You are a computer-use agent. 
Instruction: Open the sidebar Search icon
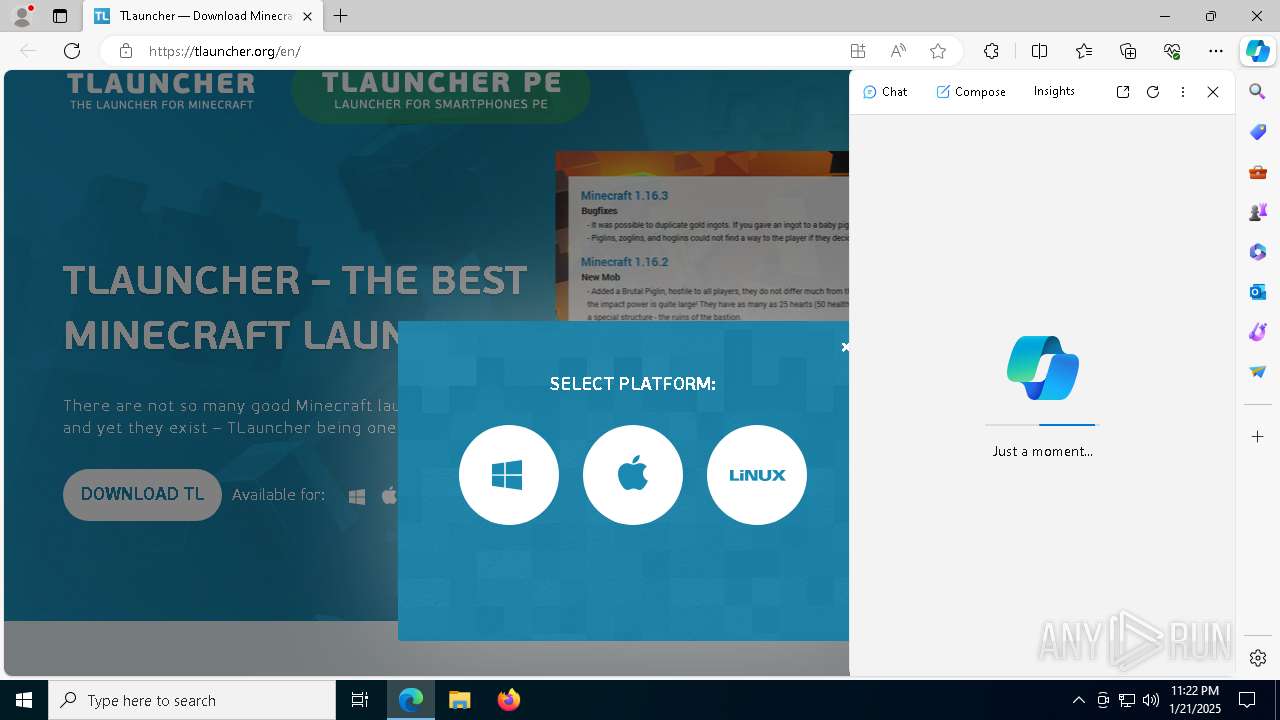point(1258,92)
